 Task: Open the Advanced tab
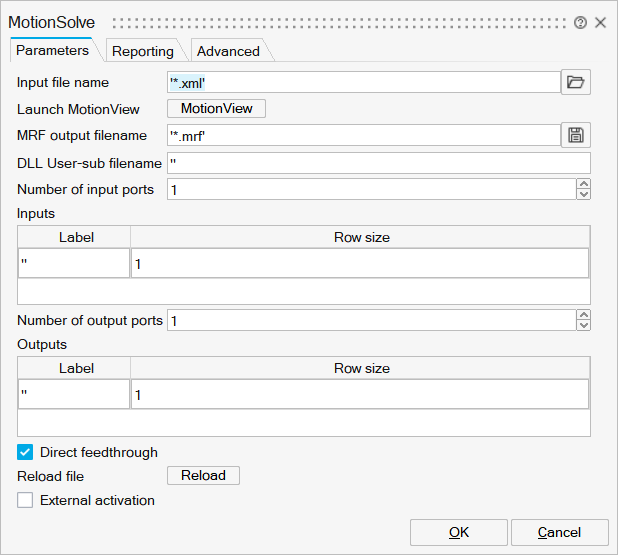(x=227, y=51)
